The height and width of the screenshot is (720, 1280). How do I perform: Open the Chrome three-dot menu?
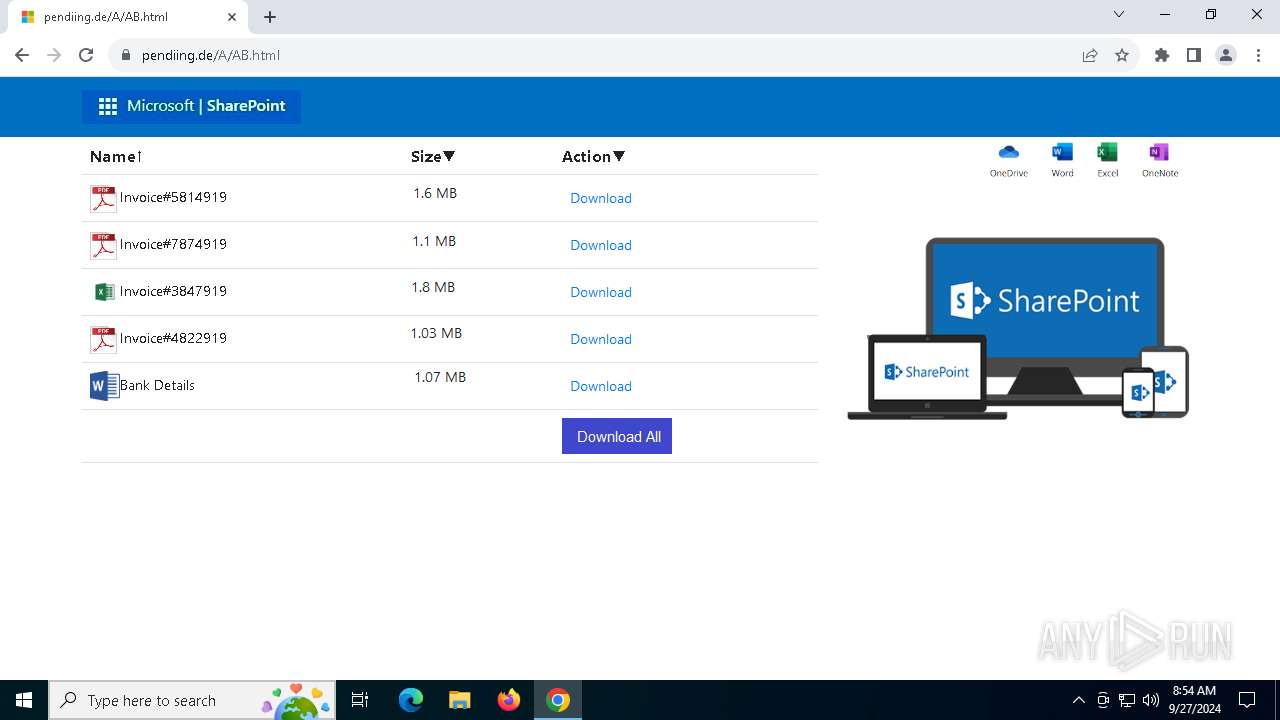1258,55
